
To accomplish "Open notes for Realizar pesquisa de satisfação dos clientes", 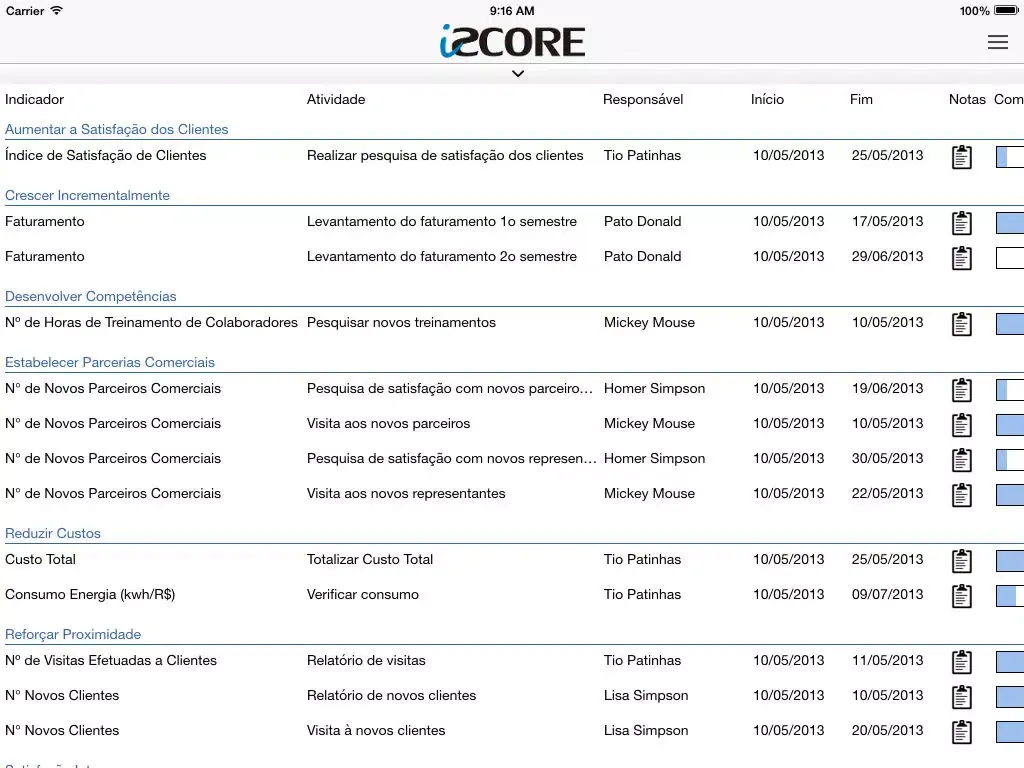I will (x=961, y=157).
